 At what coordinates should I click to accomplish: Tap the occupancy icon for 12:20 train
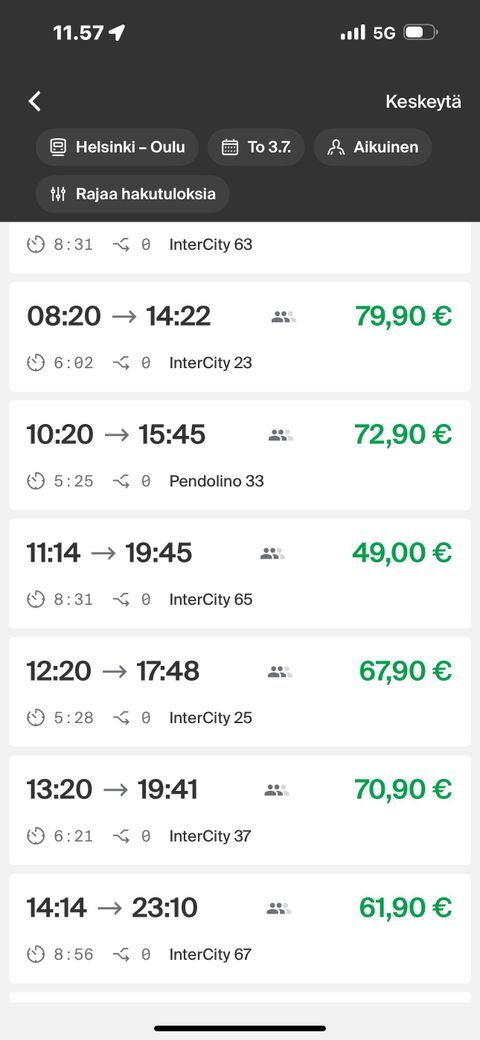coord(280,672)
